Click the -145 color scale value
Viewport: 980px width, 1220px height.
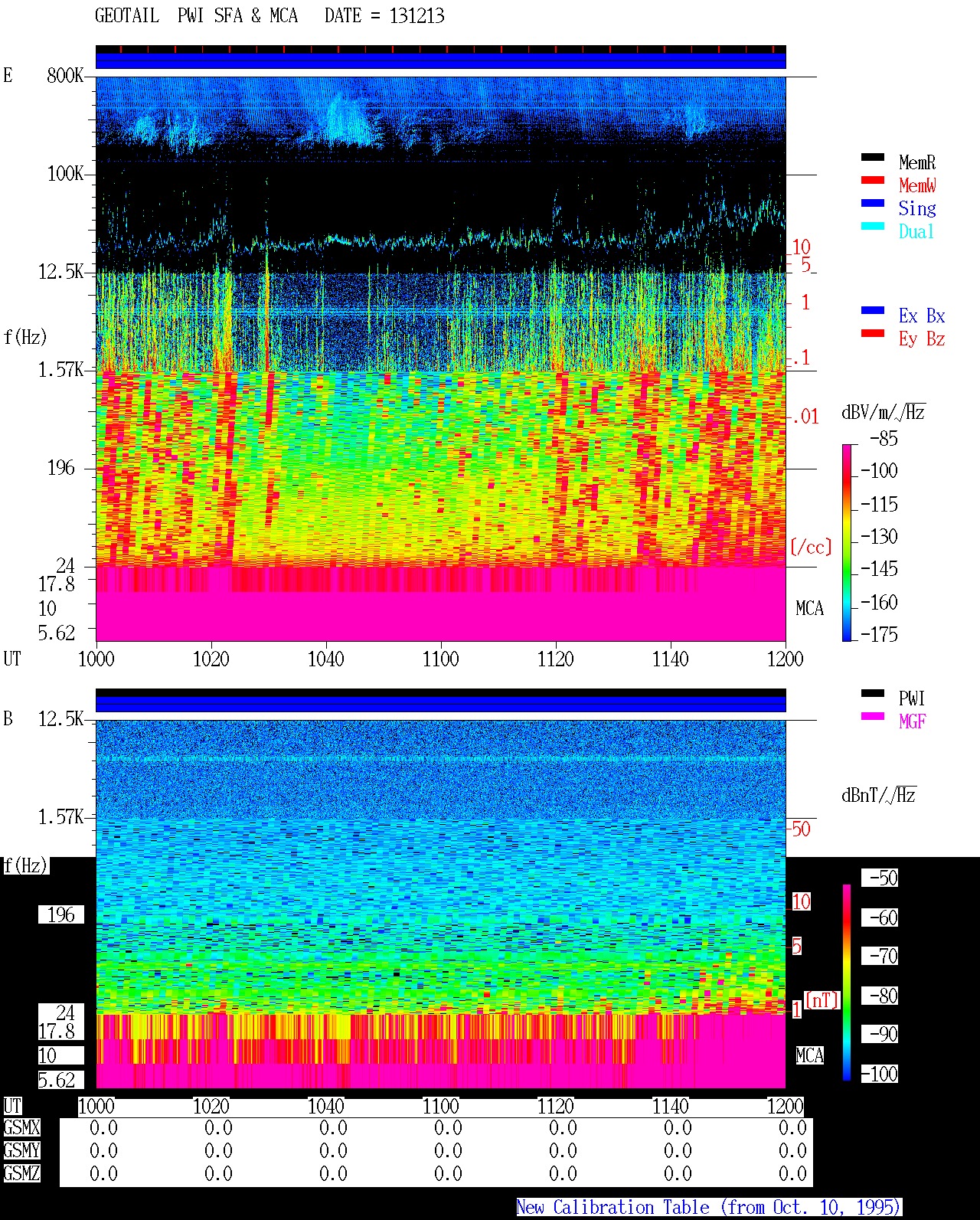point(879,569)
